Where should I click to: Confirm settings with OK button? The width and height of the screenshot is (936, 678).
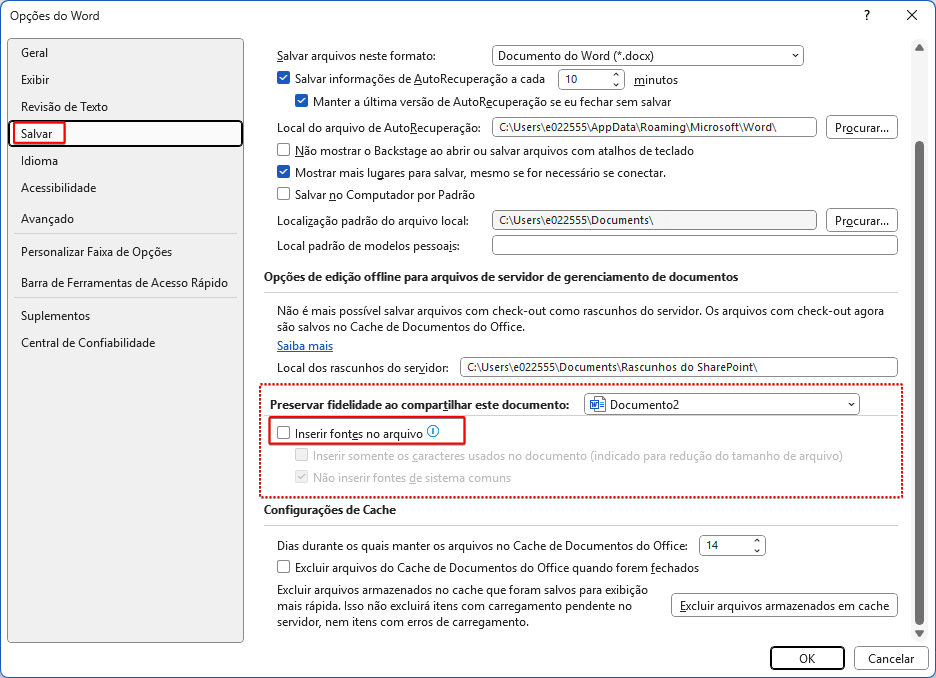point(807,658)
